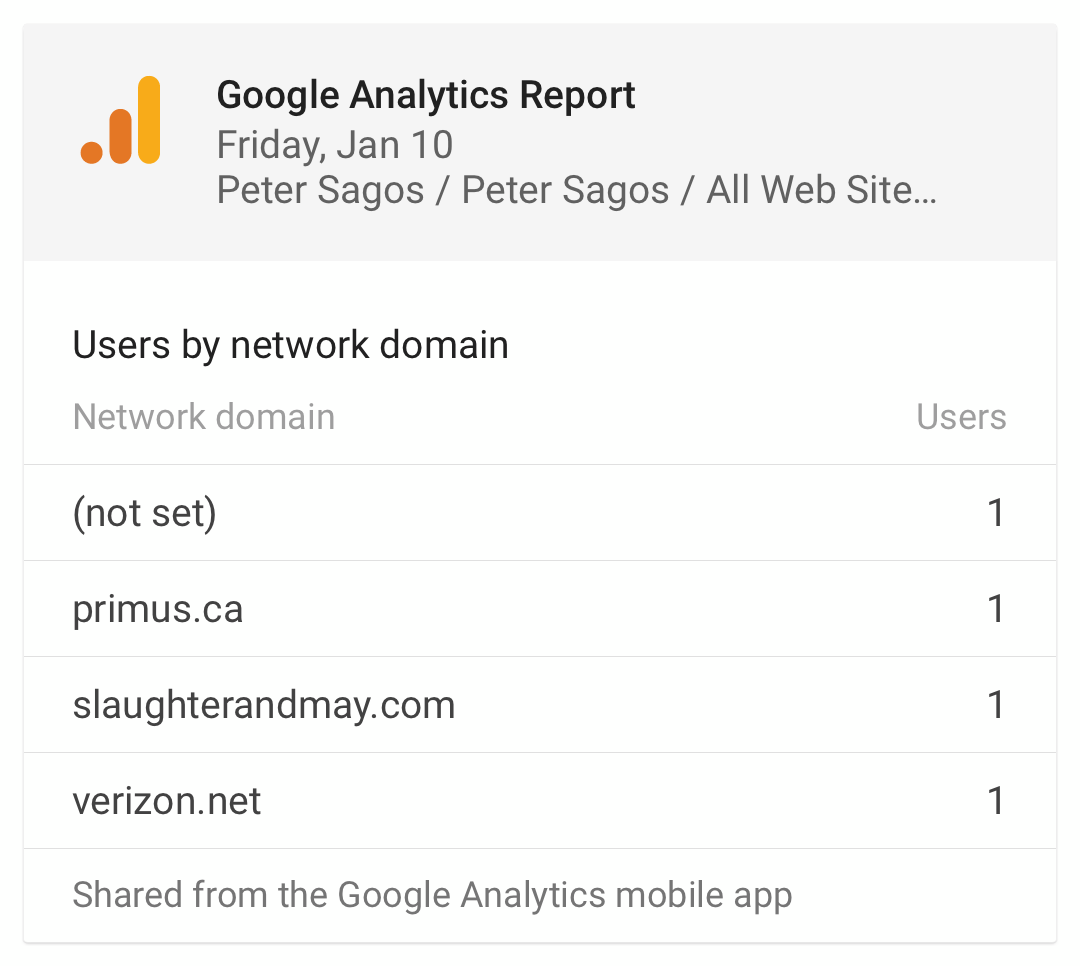Select the verizon.net domain row
The width and height of the screenshot is (1080, 966).
click(x=540, y=801)
